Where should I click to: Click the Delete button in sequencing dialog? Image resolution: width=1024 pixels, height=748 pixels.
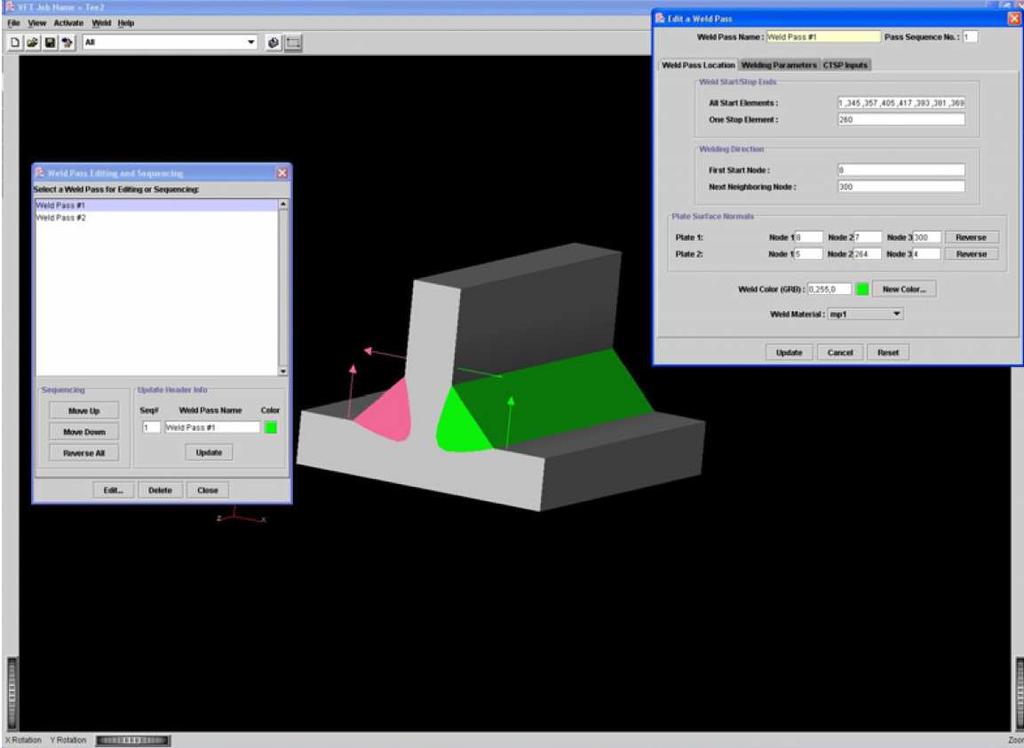(159, 490)
